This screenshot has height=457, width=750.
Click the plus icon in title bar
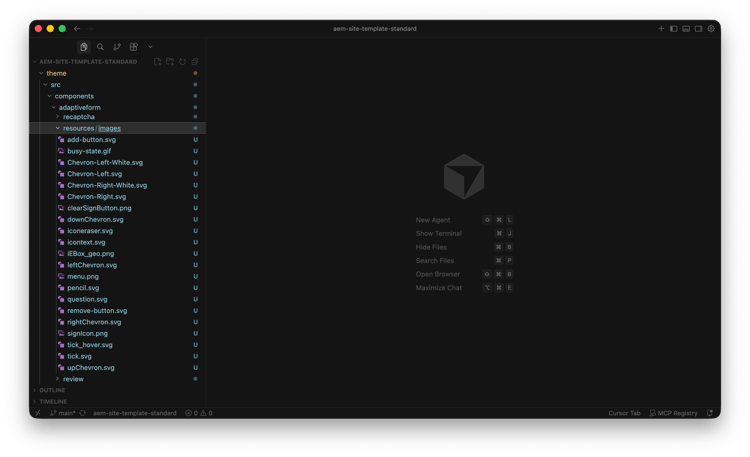(661, 29)
